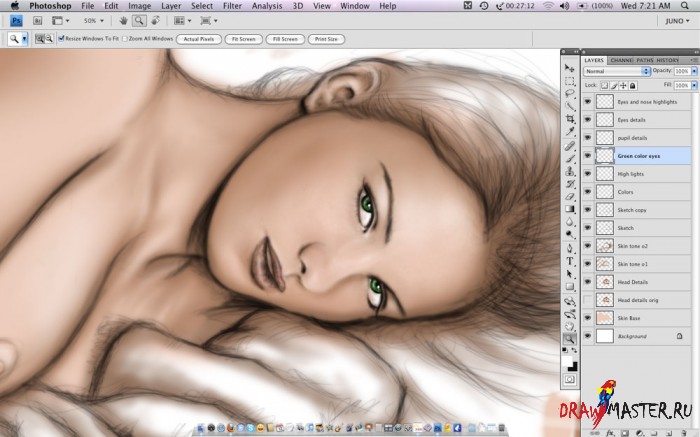700x437 pixels.
Task: Toggle Quick Mask mode button
Action: click(x=570, y=379)
